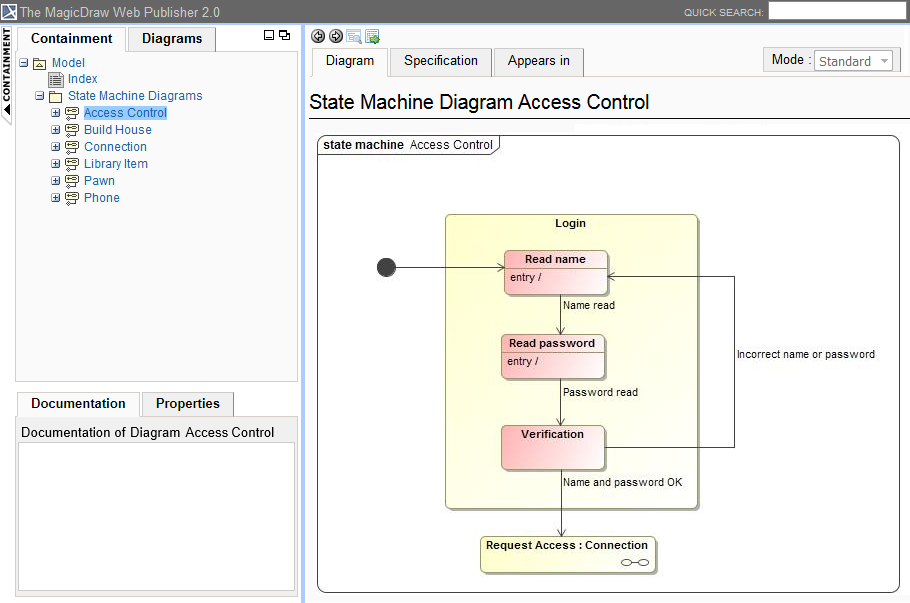Click in the Quick Search field
This screenshot has width=910, height=603.
coord(836,12)
